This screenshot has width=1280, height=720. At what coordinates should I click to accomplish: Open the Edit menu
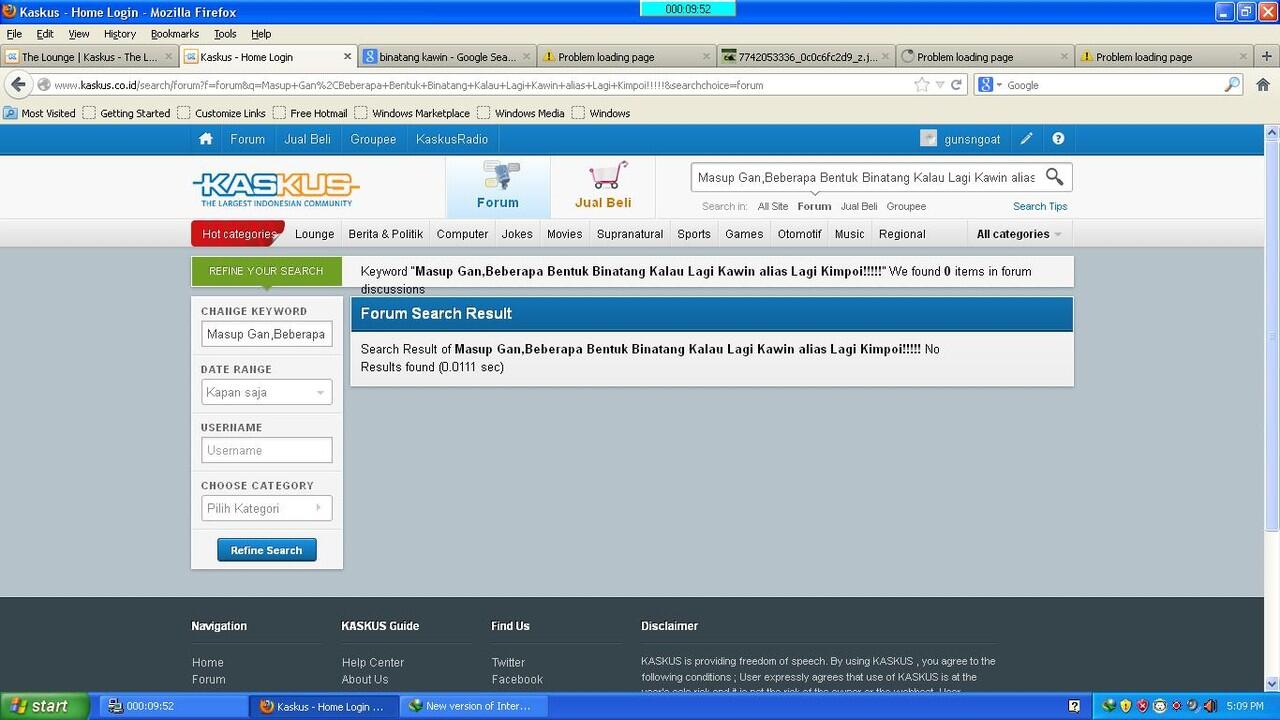(x=45, y=34)
